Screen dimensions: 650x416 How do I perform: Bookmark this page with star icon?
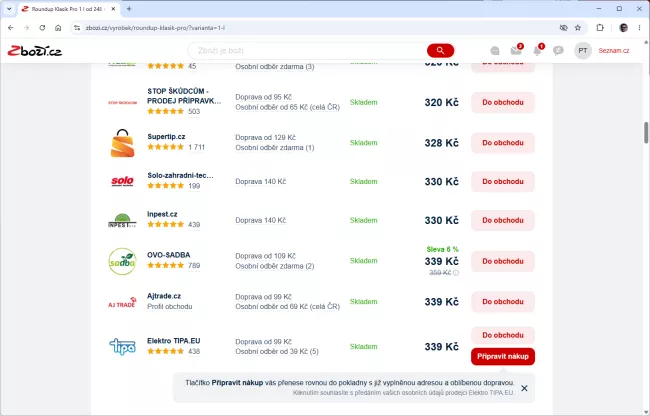coord(578,28)
